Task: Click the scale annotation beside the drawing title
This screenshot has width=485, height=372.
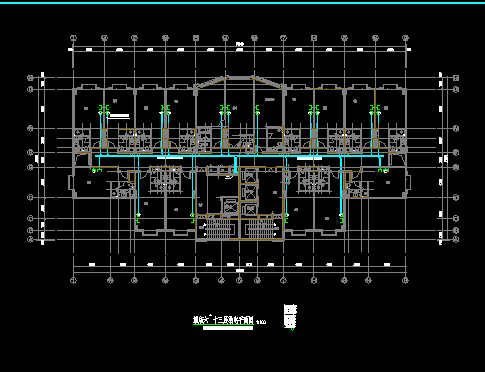Action: (262, 322)
